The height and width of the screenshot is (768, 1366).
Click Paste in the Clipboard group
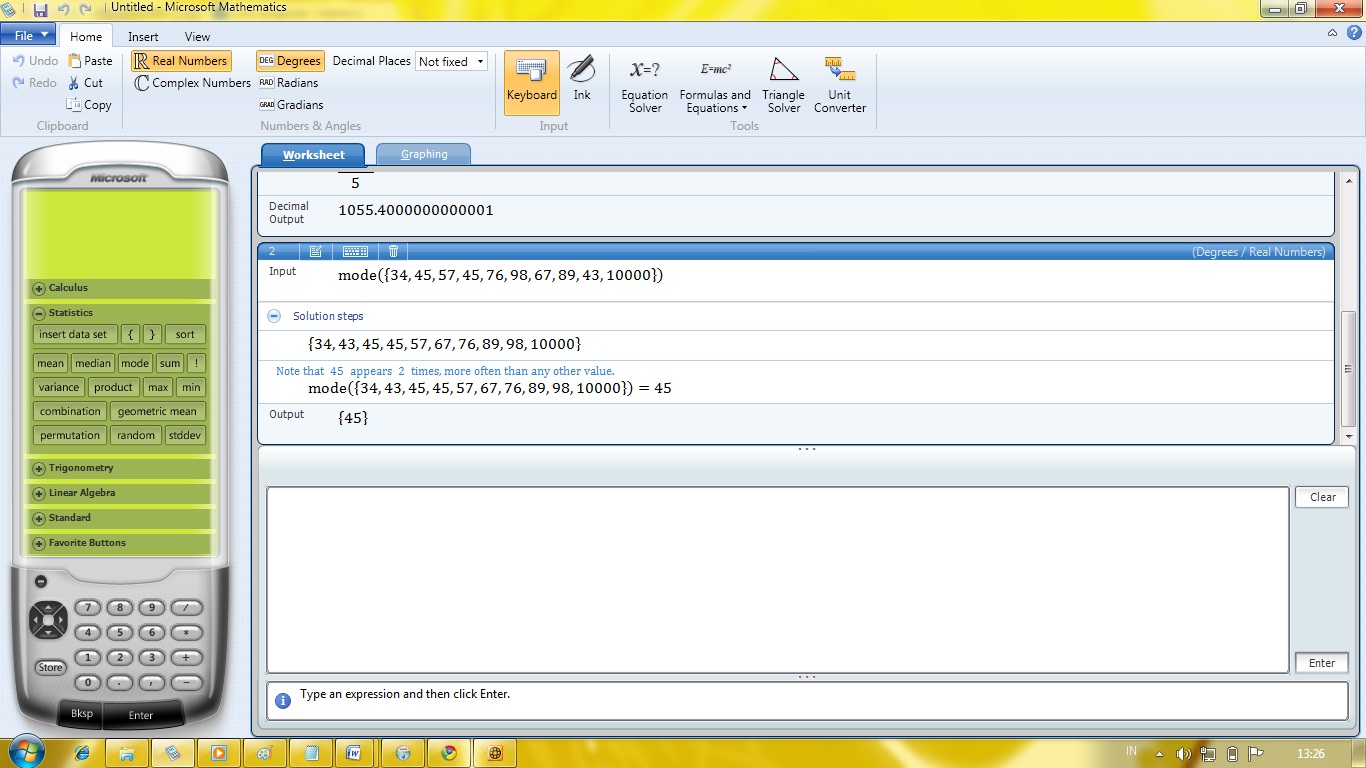[90, 61]
